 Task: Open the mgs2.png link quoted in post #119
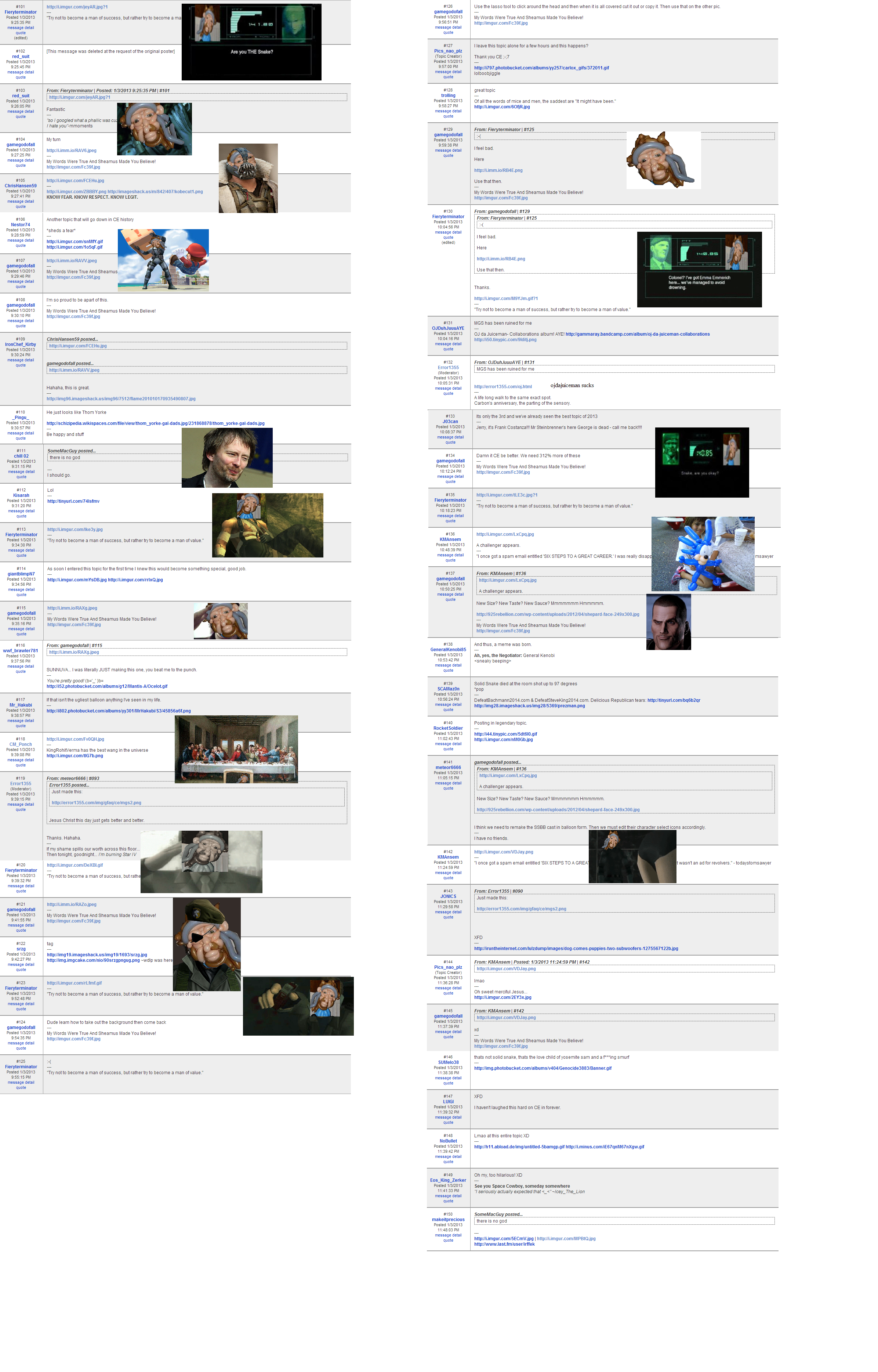point(96,803)
